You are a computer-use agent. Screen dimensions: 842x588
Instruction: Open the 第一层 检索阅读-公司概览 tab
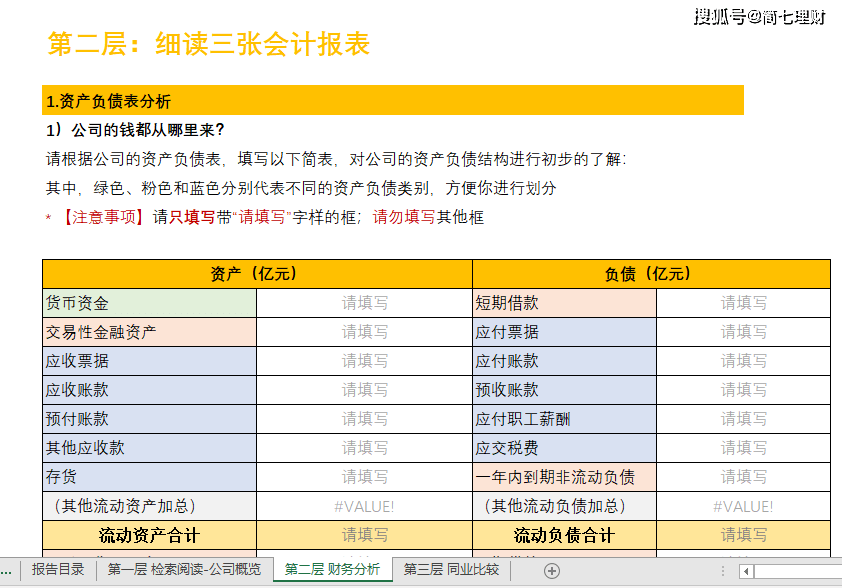click(184, 570)
